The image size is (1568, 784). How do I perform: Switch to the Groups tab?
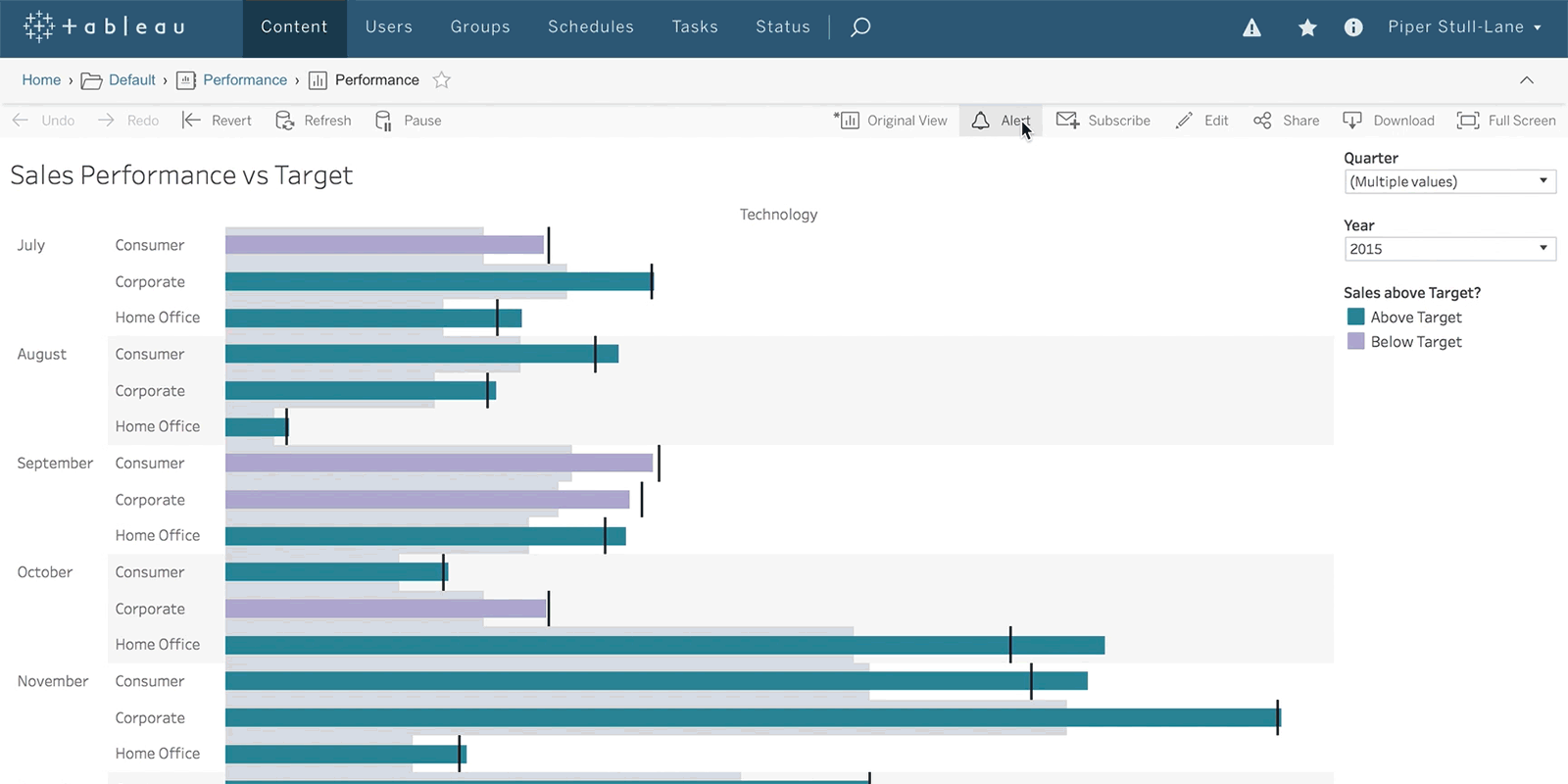480,27
